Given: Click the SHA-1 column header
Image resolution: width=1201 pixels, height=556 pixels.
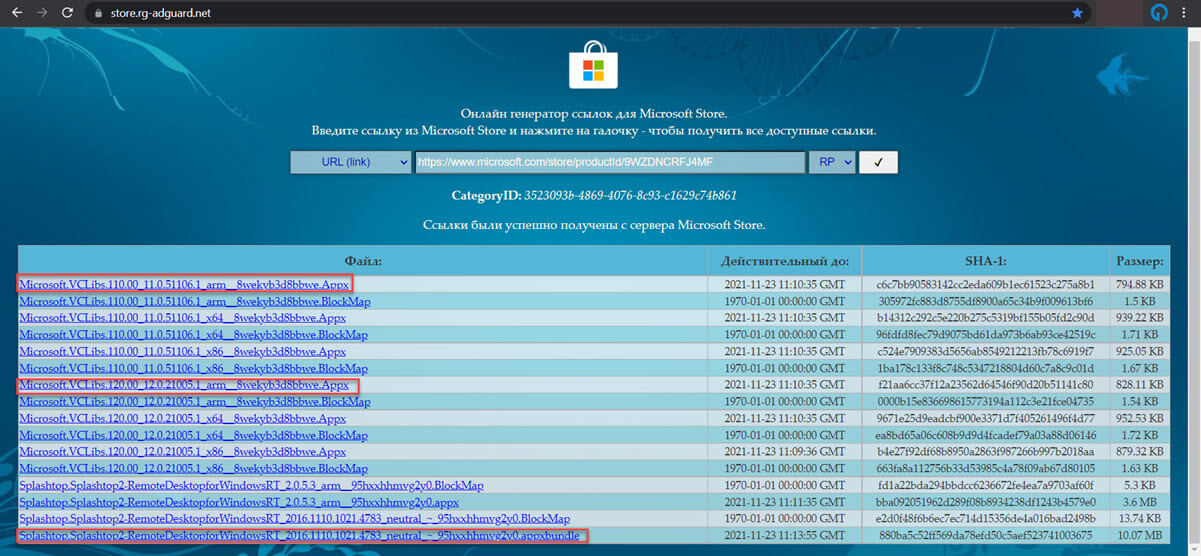Looking at the screenshot, I should [x=984, y=261].
